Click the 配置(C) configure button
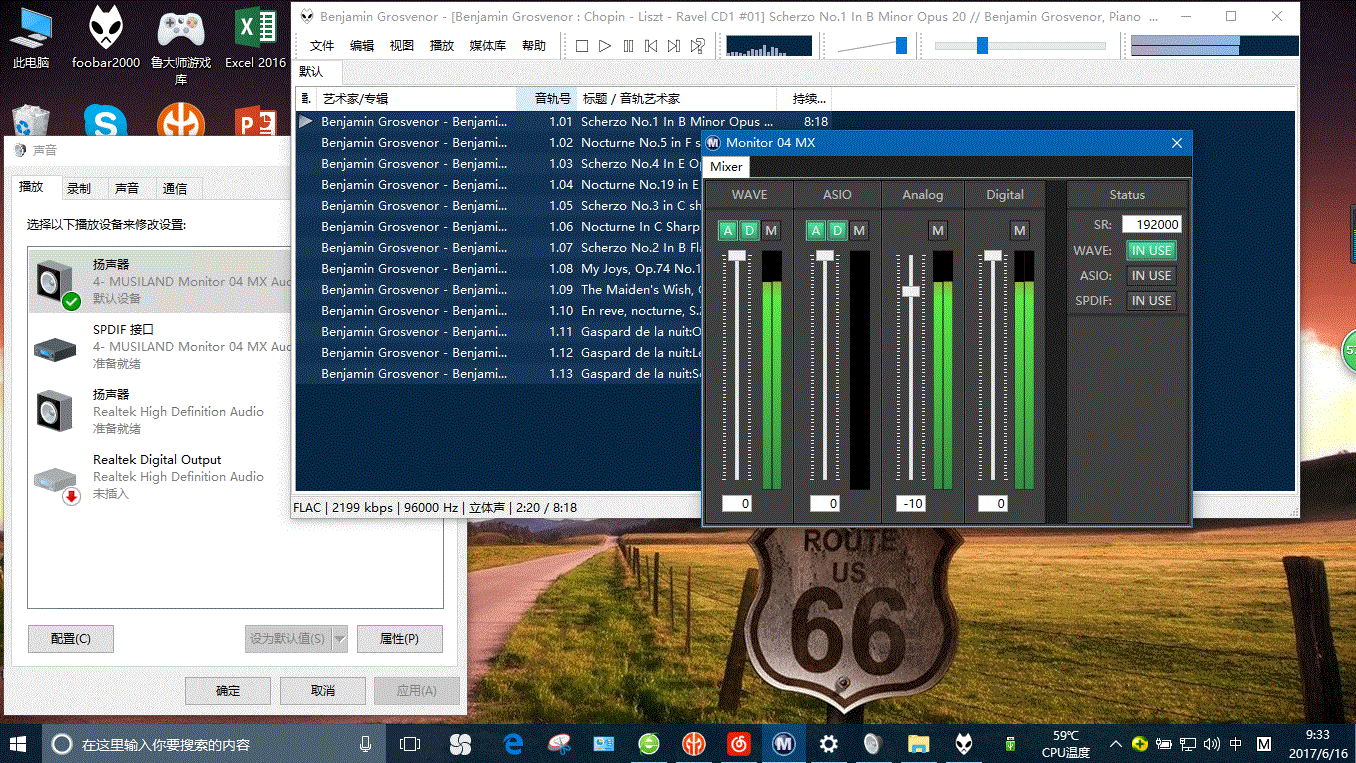Image resolution: width=1356 pixels, height=763 pixels. point(70,639)
